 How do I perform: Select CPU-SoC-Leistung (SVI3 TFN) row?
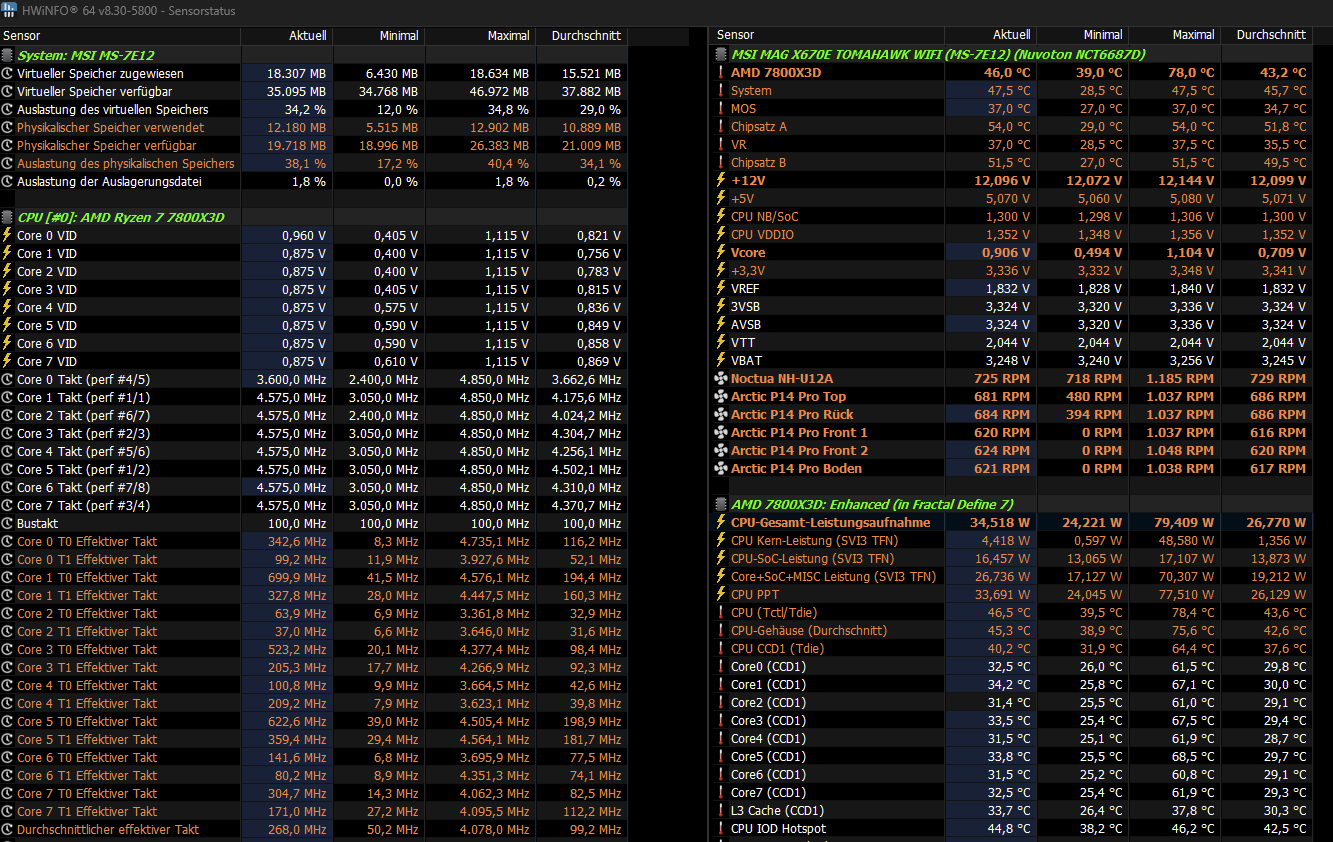(x=1010, y=559)
